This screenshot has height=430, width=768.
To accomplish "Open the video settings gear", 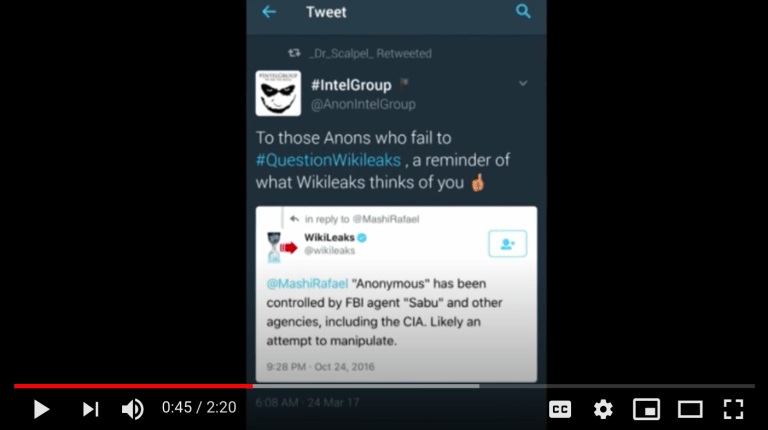I will click(603, 409).
